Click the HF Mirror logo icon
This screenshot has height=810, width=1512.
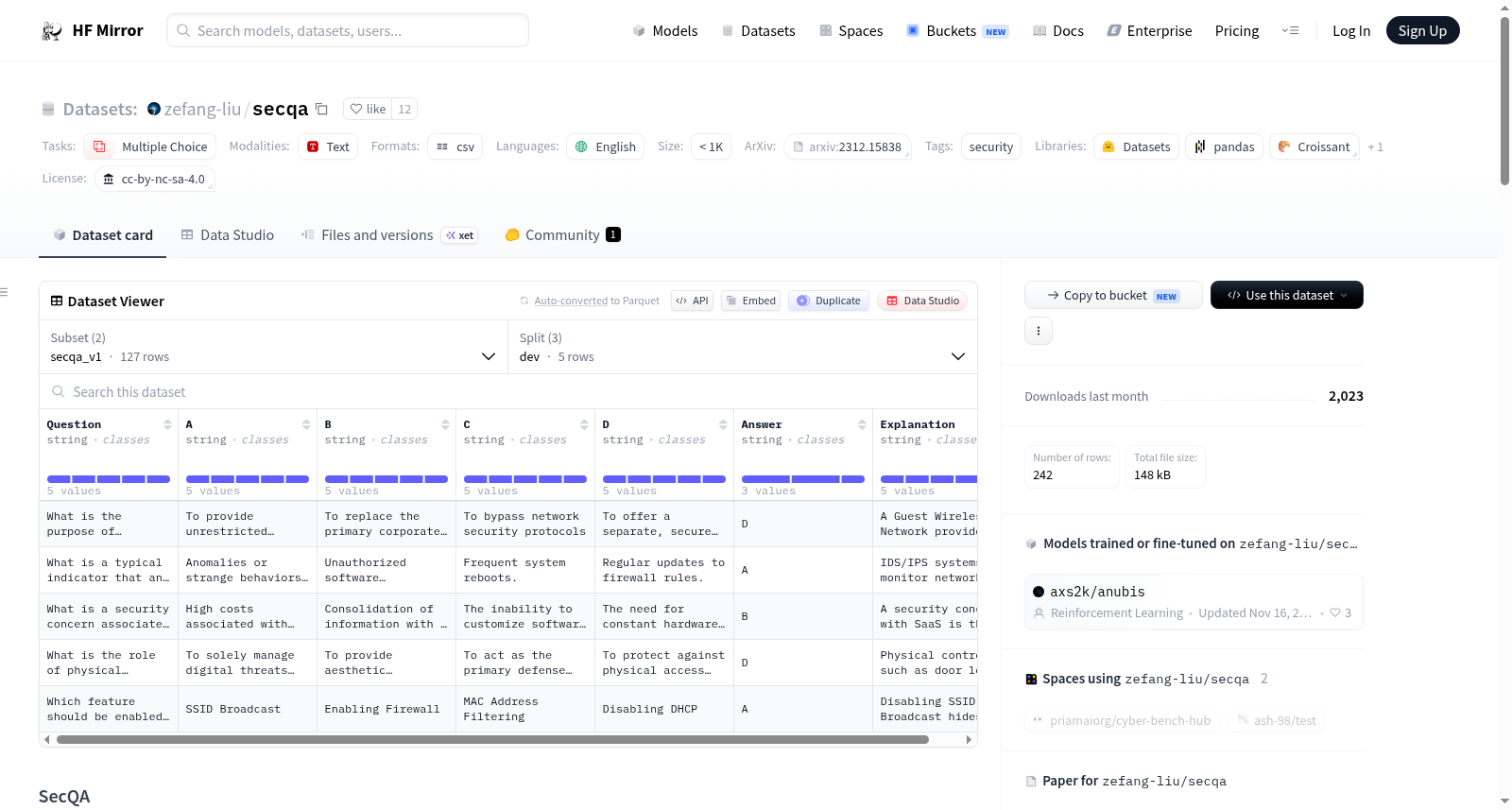[x=52, y=31]
